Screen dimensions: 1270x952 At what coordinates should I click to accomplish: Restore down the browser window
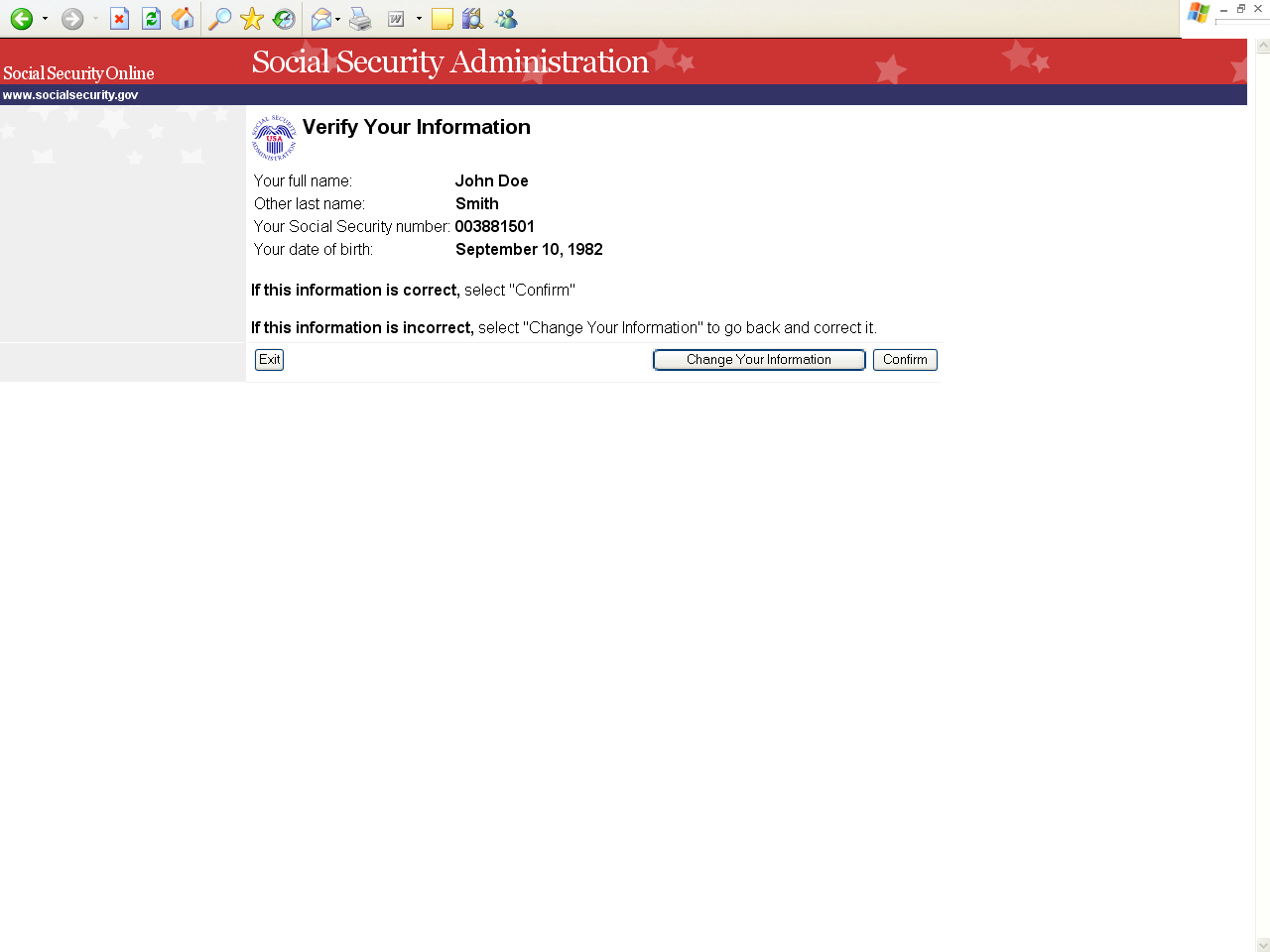pos(1241,9)
